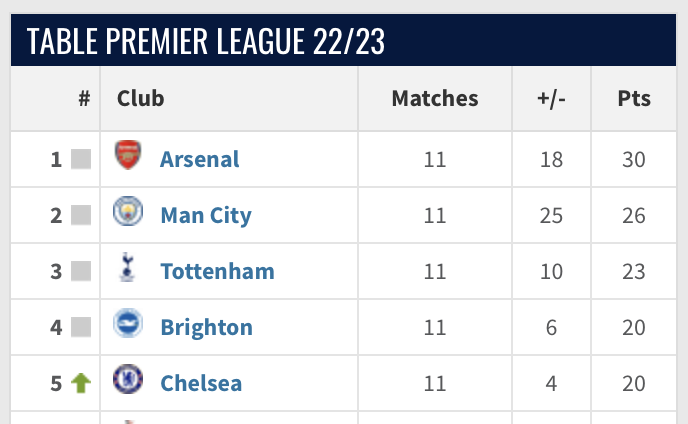This screenshot has height=424, width=688.
Task: Click the Pts column header
Action: [x=634, y=99]
